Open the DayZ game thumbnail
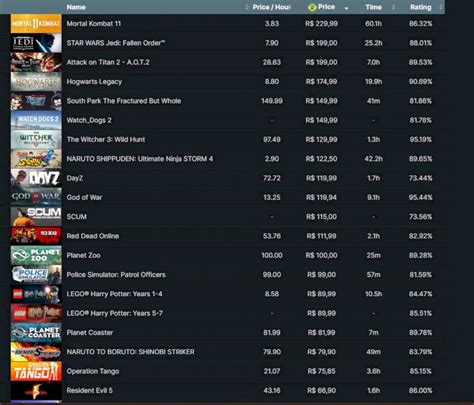Image resolution: width=474 pixels, height=405 pixels. (x=36, y=178)
